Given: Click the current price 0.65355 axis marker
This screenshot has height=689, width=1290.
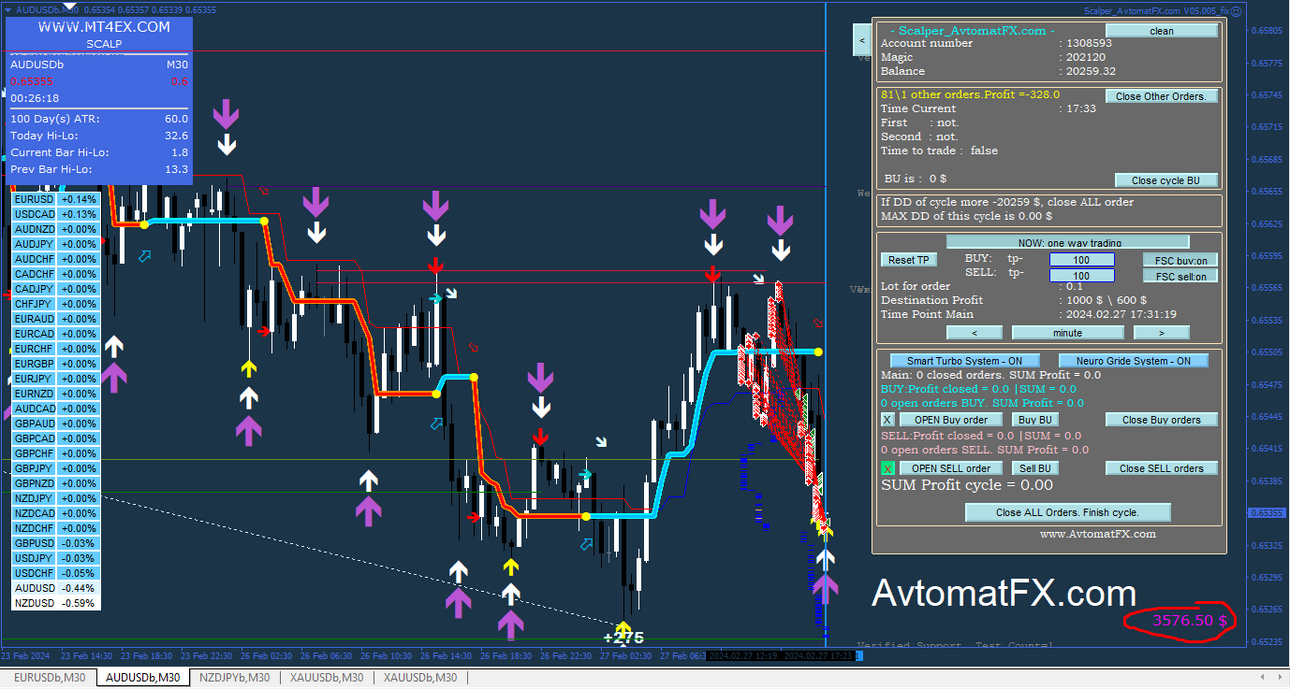Looking at the screenshot, I should [1266, 513].
